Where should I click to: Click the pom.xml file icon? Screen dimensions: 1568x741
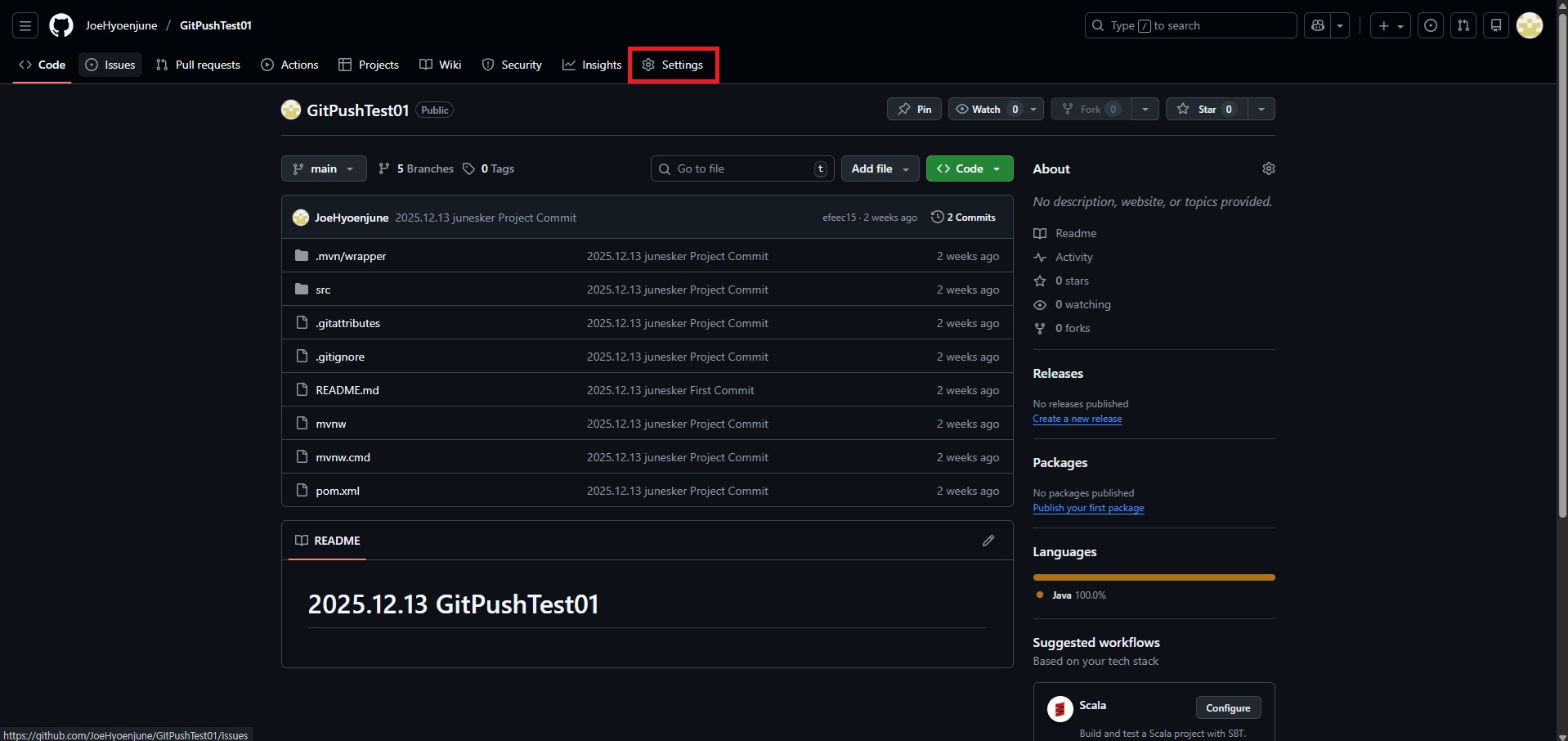pos(302,490)
